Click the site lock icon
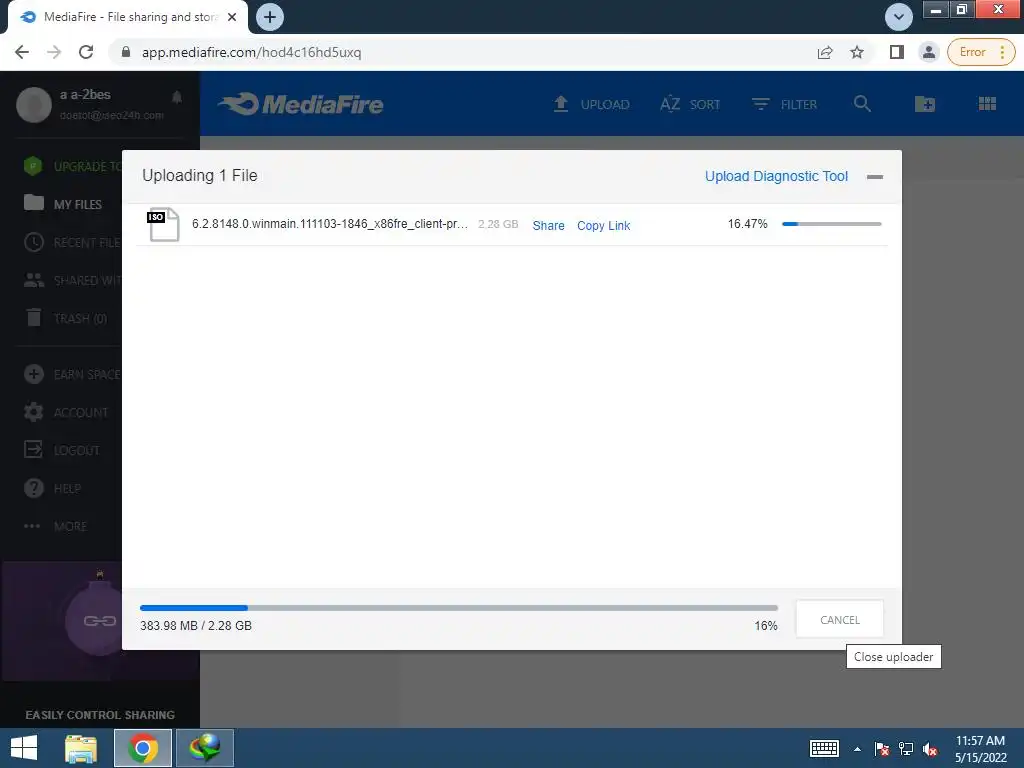Viewport: 1024px width, 768px height. point(126,52)
